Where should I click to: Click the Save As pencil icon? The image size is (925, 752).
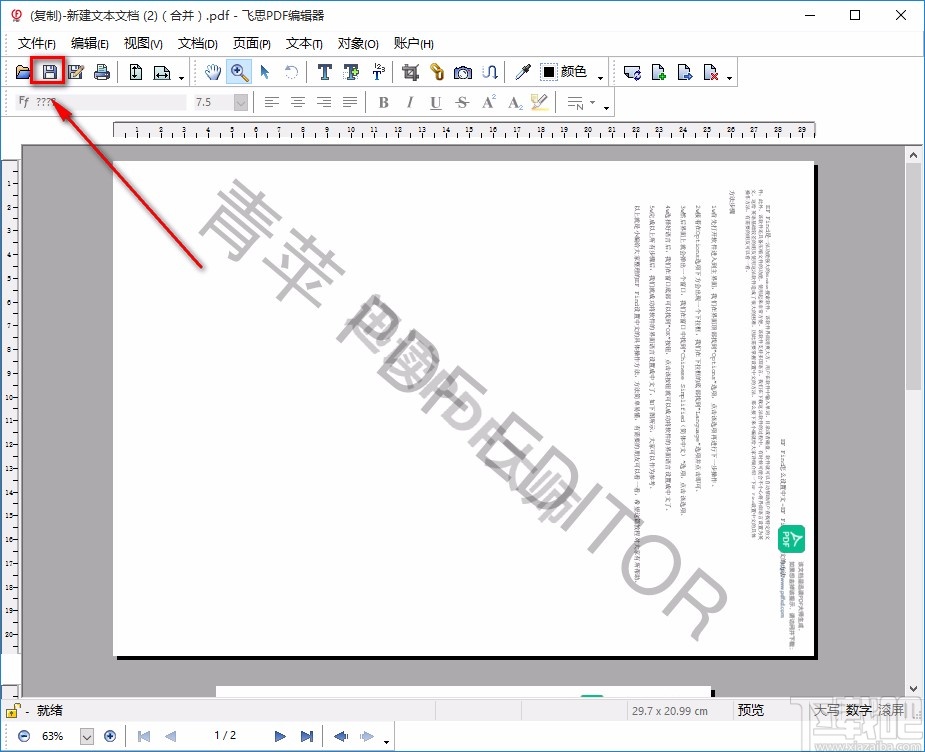(76, 72)
